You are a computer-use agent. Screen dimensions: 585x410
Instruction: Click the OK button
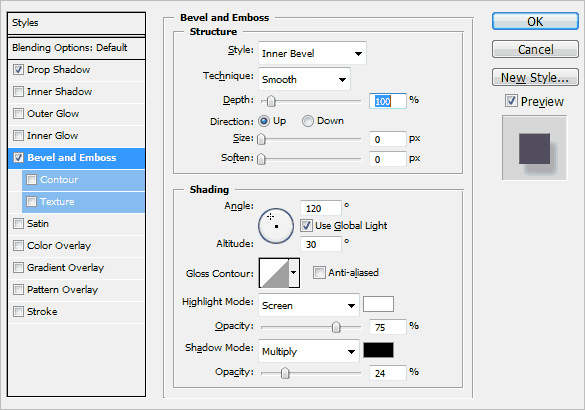[535, 21]
